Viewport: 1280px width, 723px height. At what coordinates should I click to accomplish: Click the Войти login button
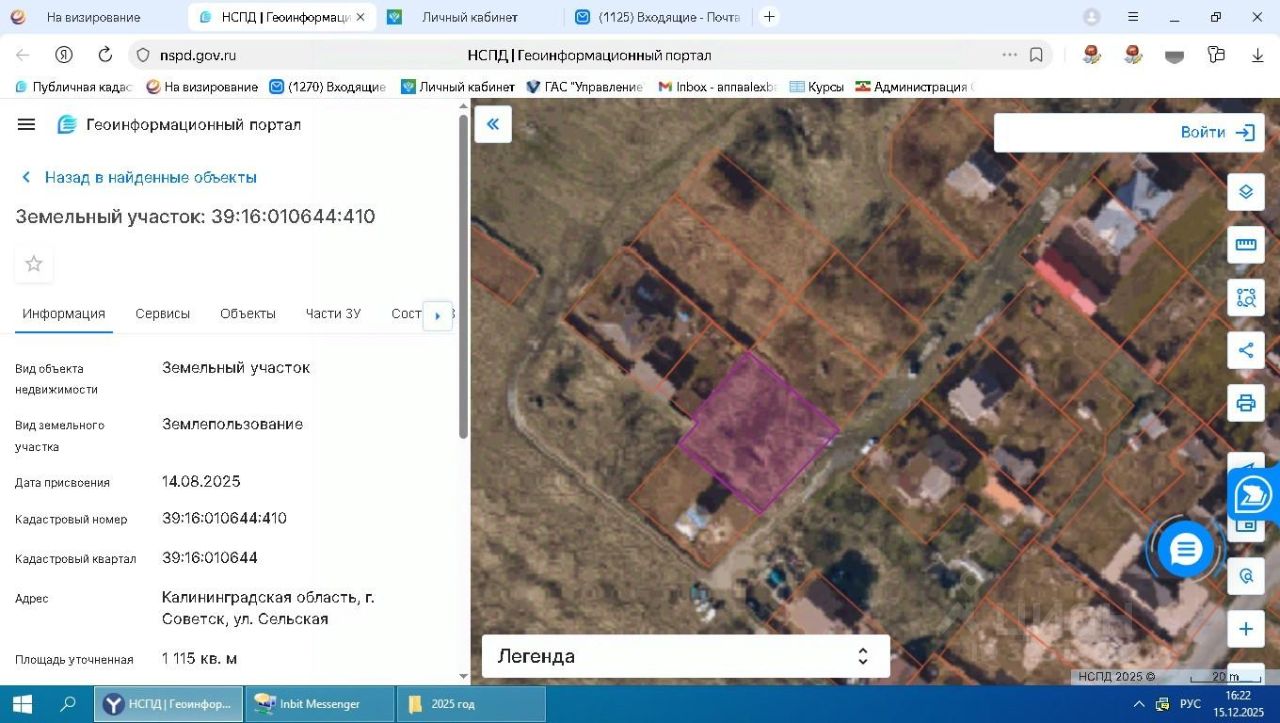pos(1216,132)
